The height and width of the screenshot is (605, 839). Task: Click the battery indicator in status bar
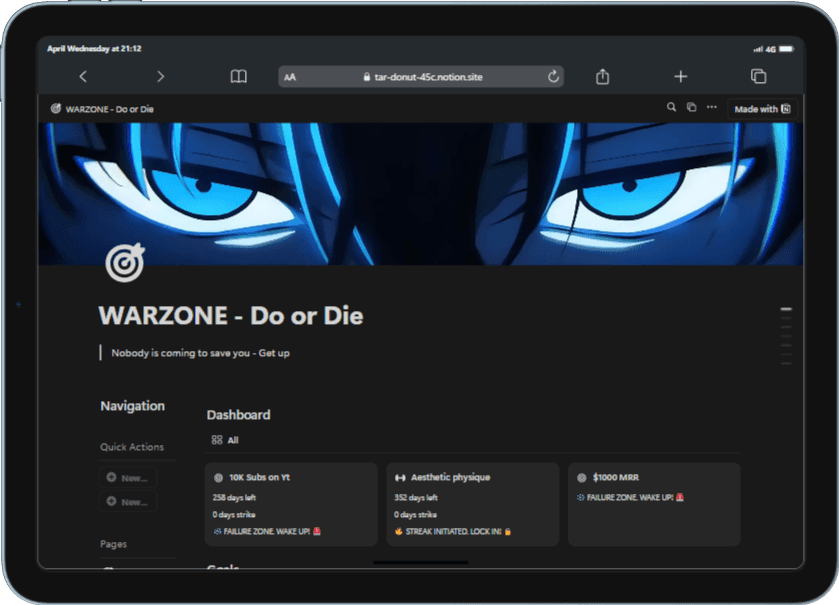[x=787, y=49]
